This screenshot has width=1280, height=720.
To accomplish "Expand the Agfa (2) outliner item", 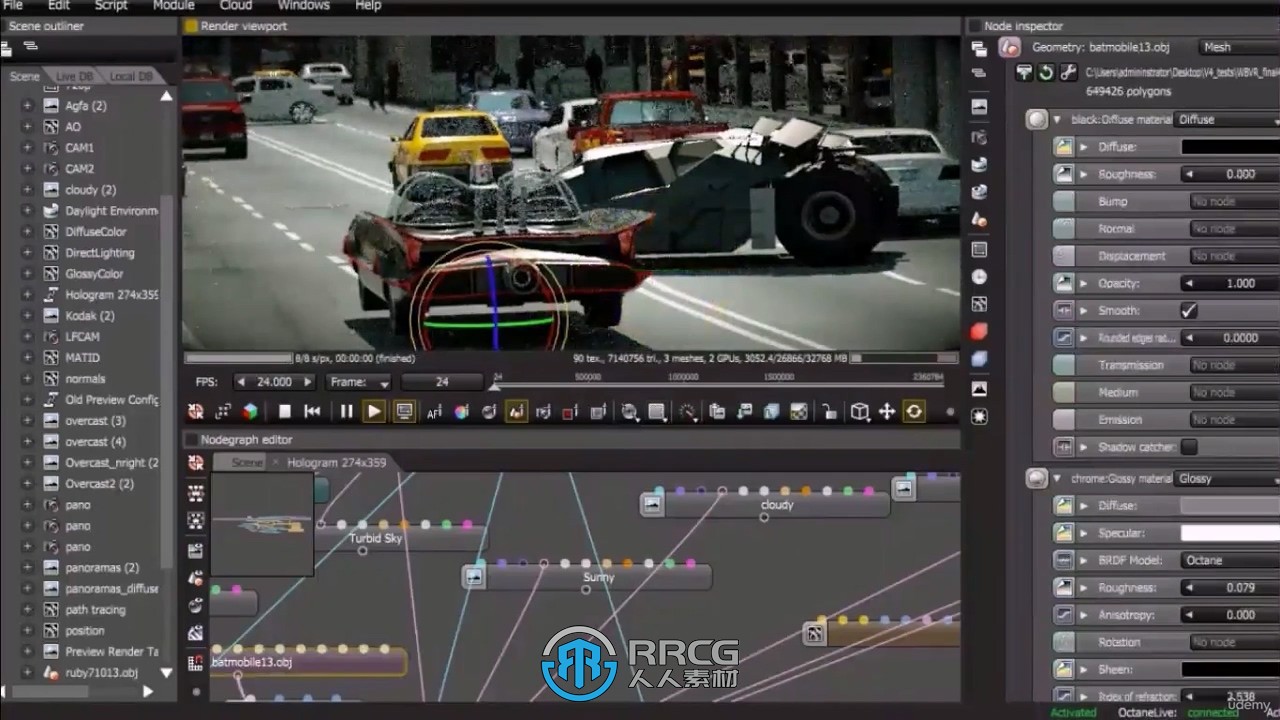I will point(27,105).
